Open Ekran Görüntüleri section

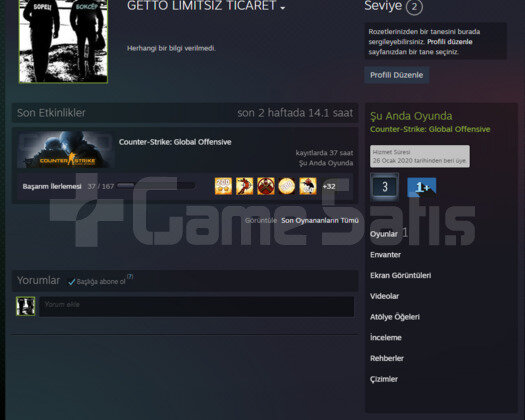tap(400, 276)
